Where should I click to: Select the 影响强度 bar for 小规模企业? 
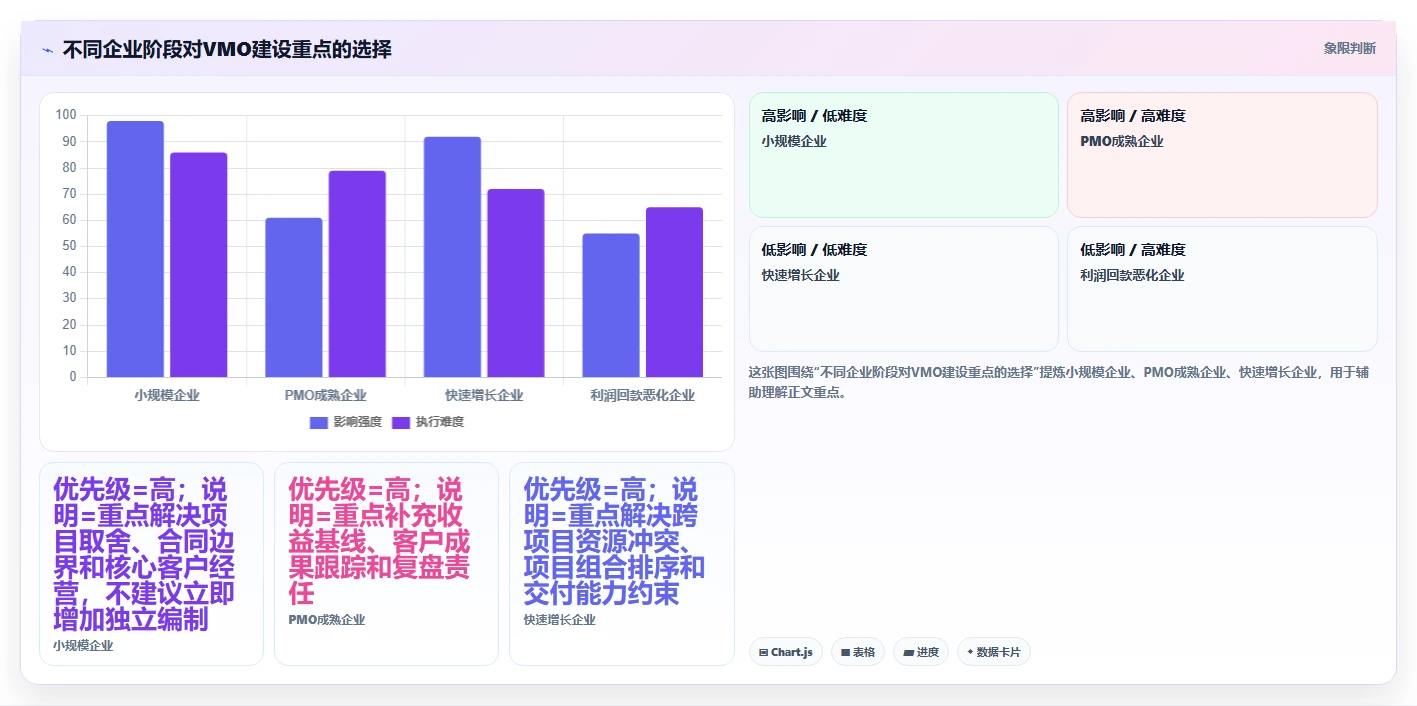click(x=135, y=249)
